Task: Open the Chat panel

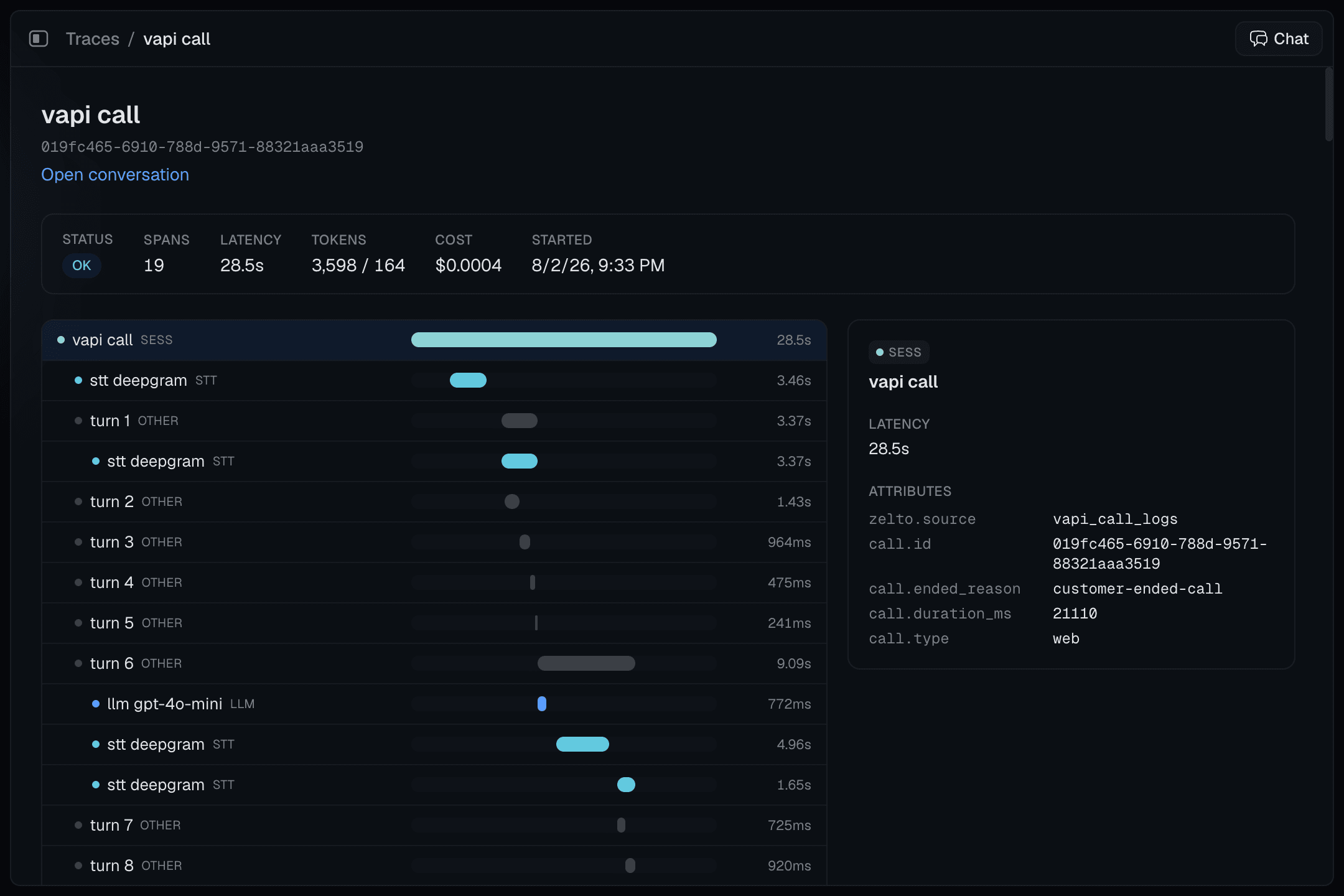Action: (x=1279, y=39)
